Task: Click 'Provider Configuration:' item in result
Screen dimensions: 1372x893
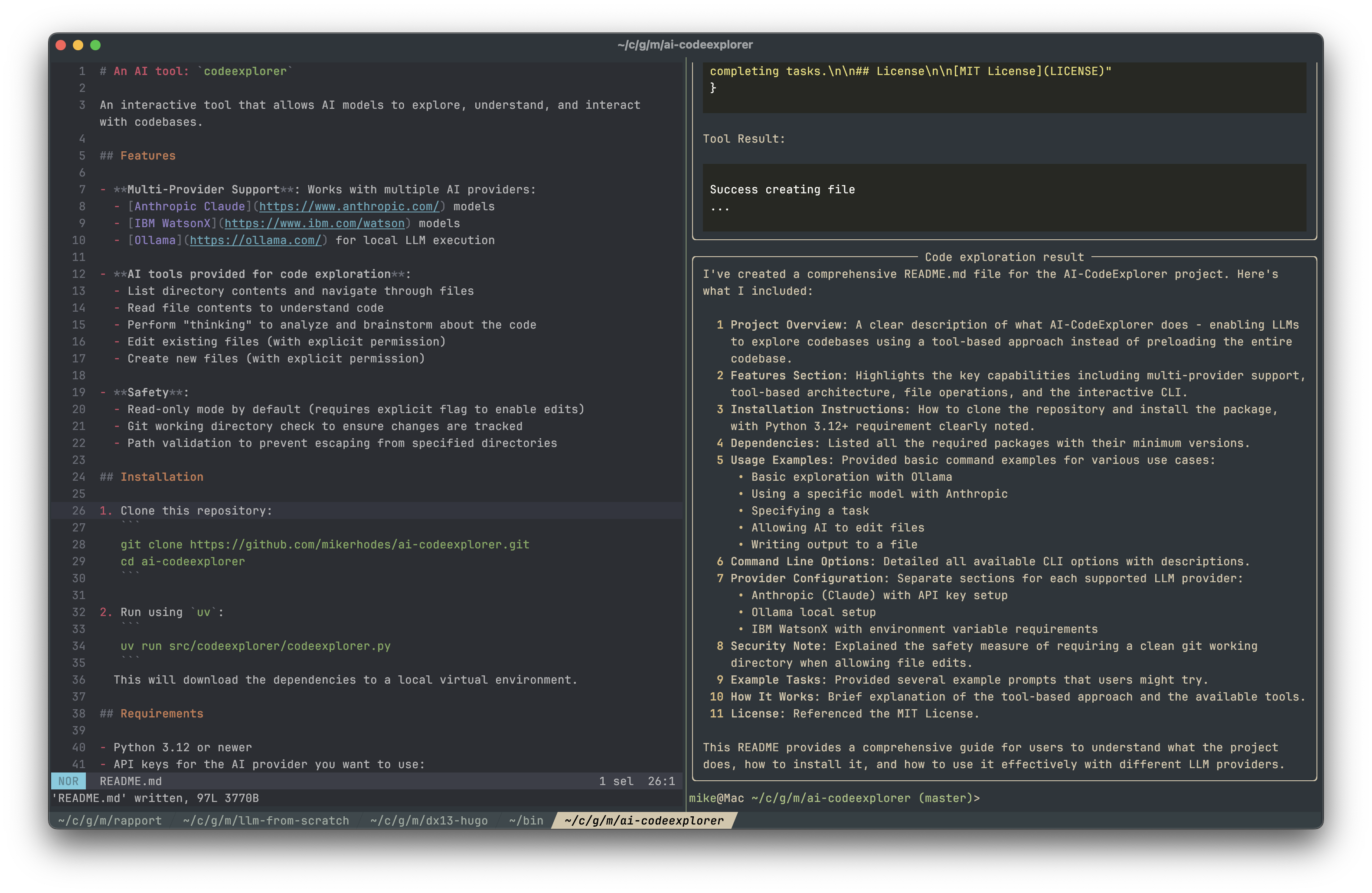Action: tap(810, 578)
